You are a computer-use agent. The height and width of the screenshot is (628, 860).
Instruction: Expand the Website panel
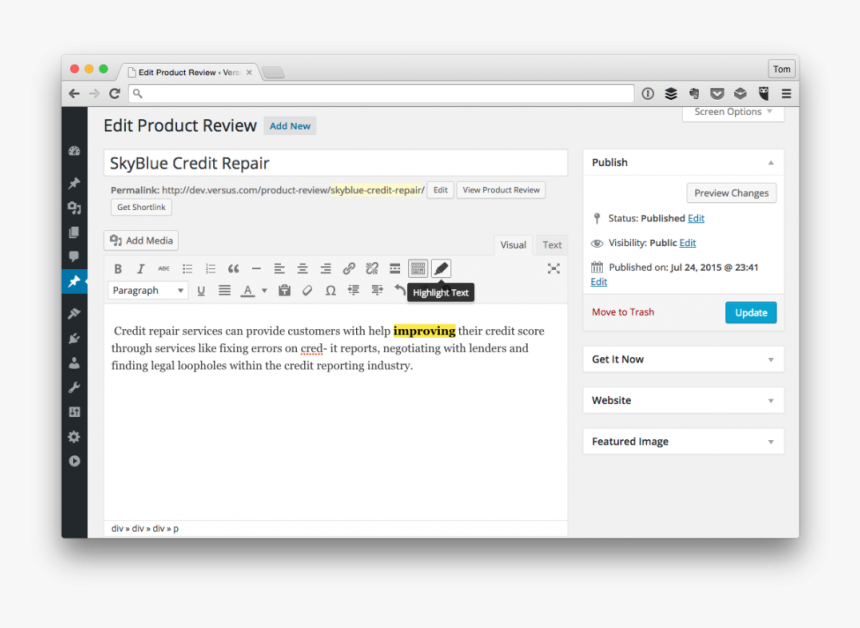[771, 401]
